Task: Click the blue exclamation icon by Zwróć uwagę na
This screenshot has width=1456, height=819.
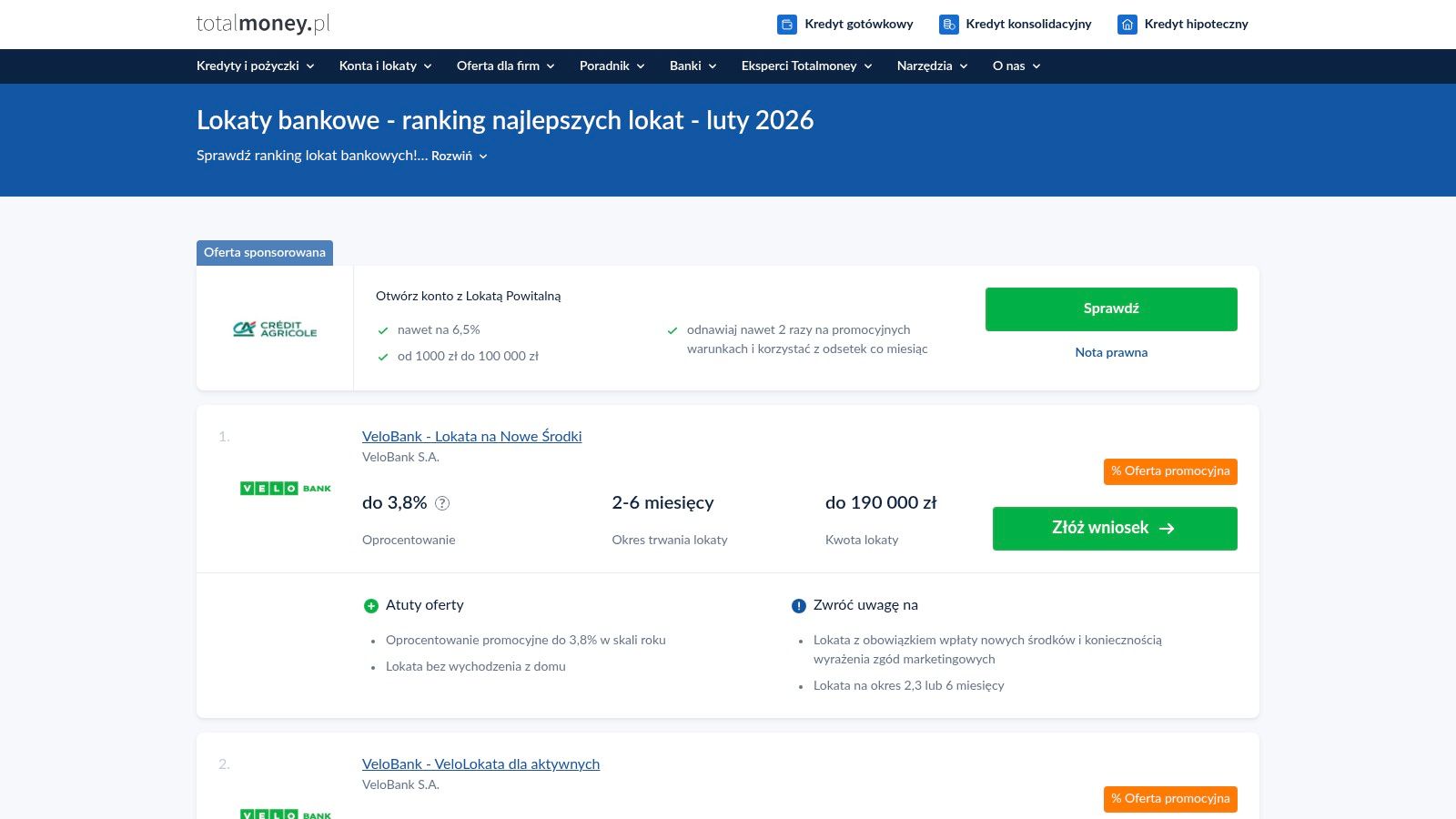Action: click(x=799, y=606)
